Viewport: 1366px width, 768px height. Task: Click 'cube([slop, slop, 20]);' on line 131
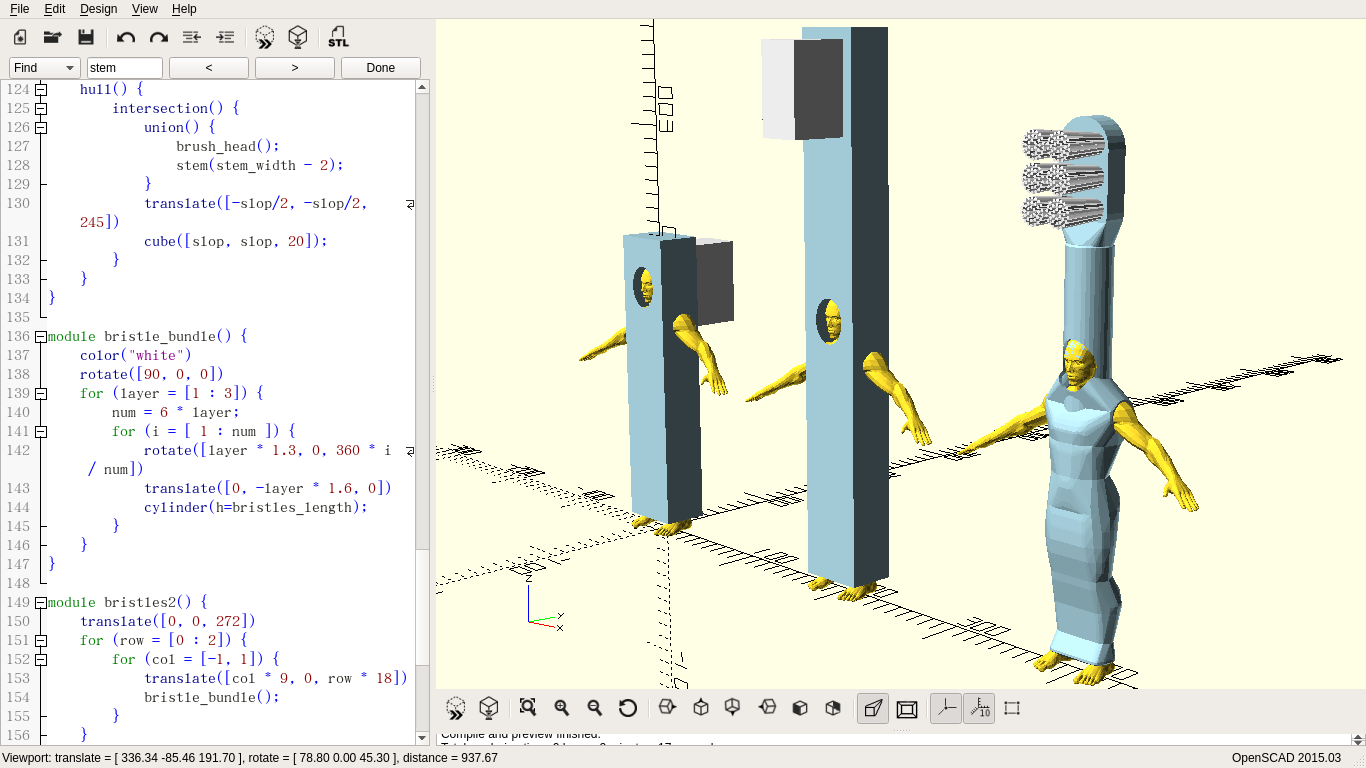pyautogui.click(x=236, y=241)
